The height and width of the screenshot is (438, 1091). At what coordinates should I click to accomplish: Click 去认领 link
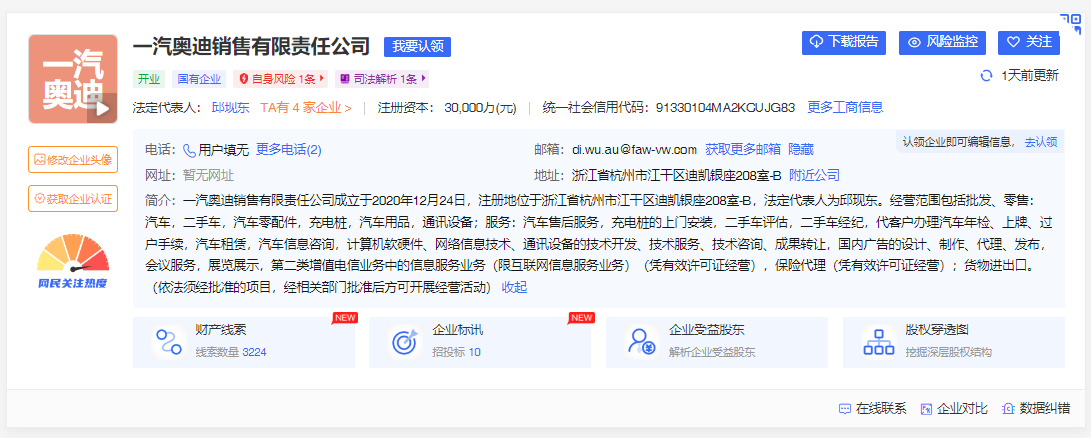click(x=1041, y=141)
